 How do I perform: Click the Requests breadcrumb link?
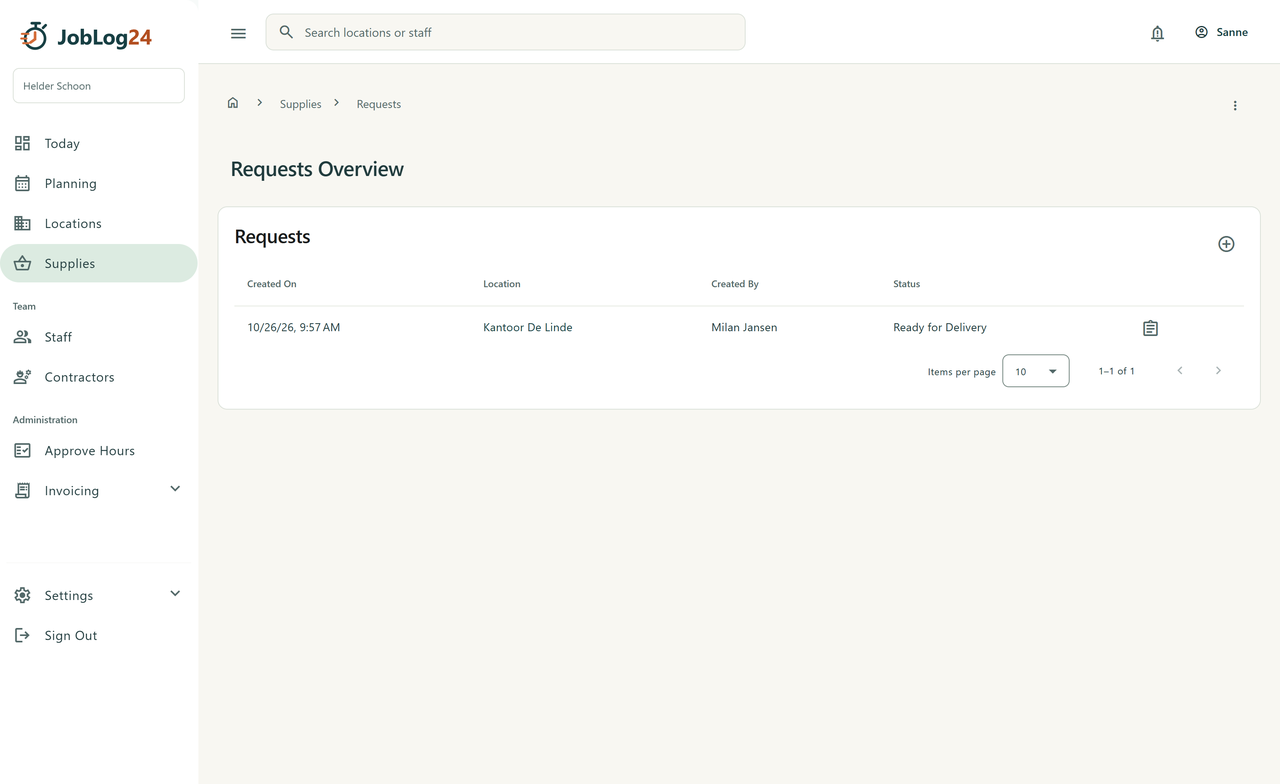379,104
